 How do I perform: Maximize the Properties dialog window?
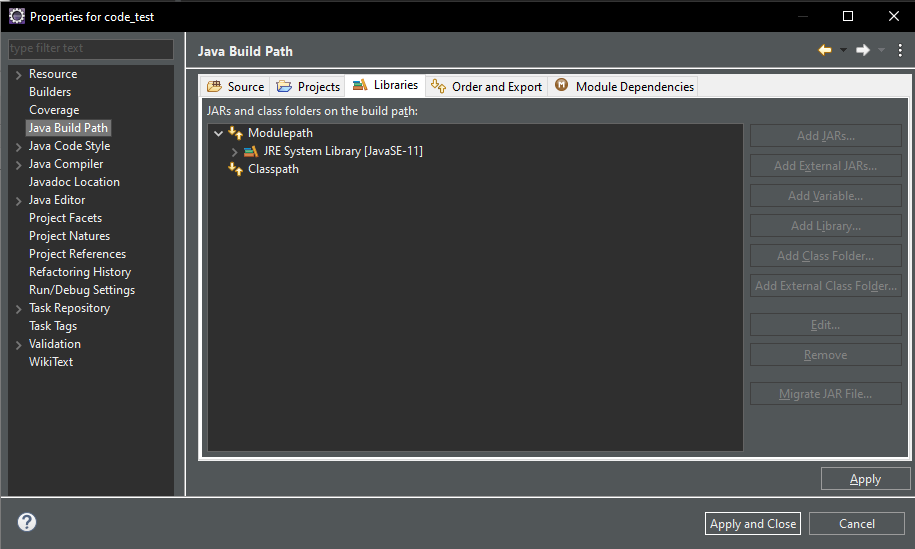pos(848,16)
